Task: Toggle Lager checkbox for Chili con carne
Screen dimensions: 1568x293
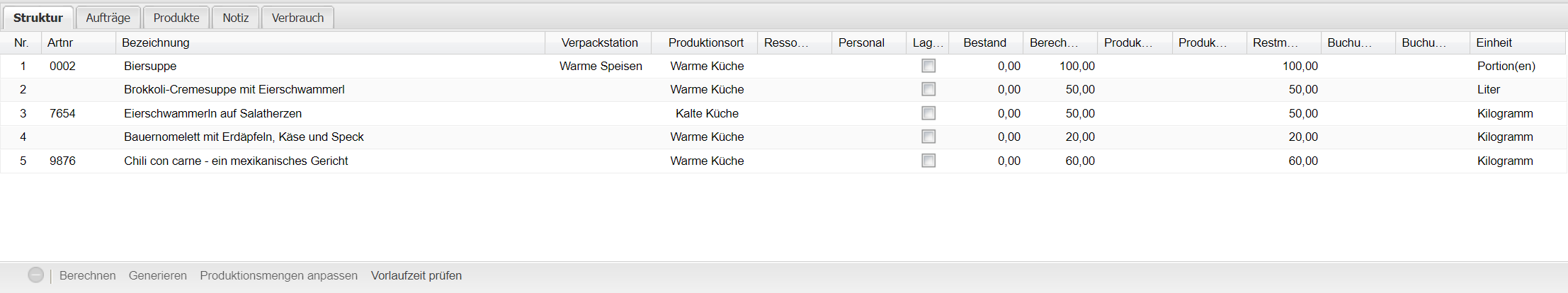Action: click(x=928, y=161)
